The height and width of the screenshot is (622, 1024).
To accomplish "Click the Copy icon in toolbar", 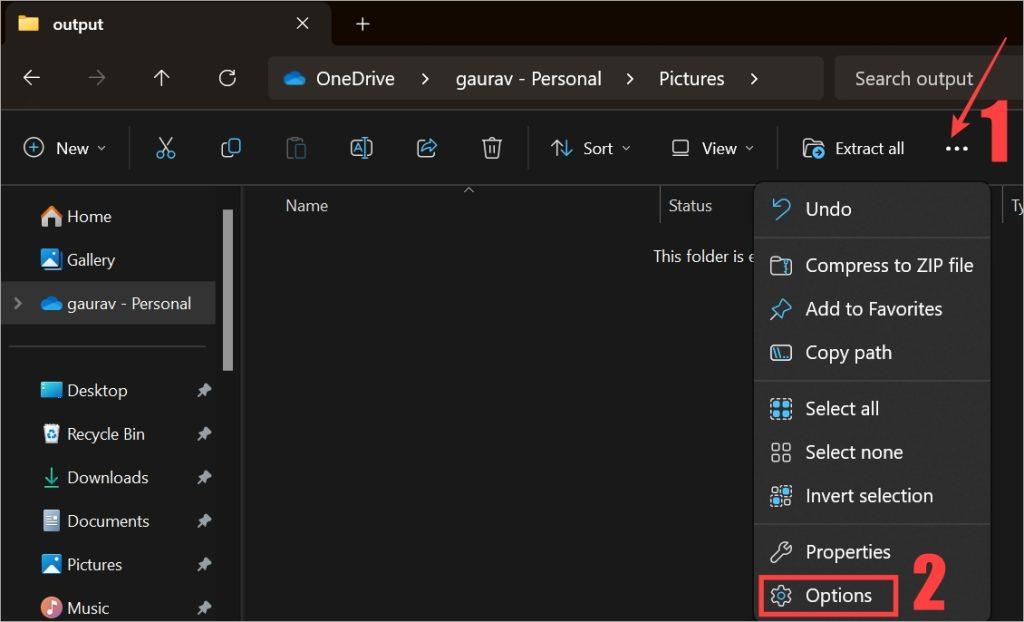I will click(231, 148).
